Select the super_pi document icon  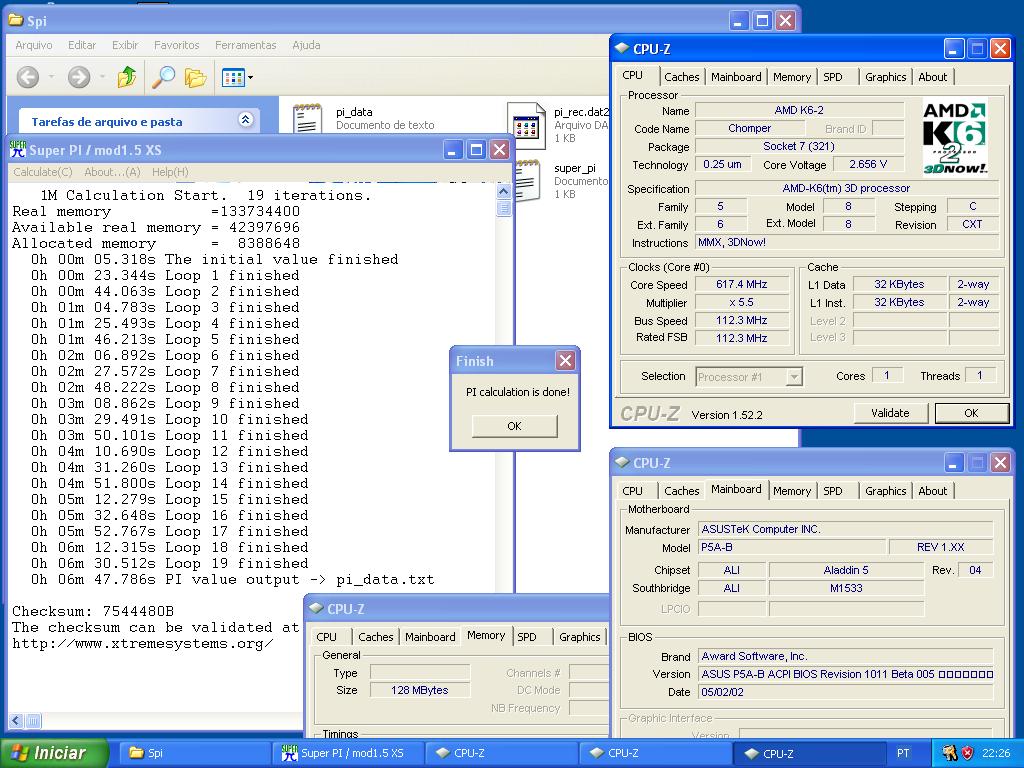(x=528, y=181)
